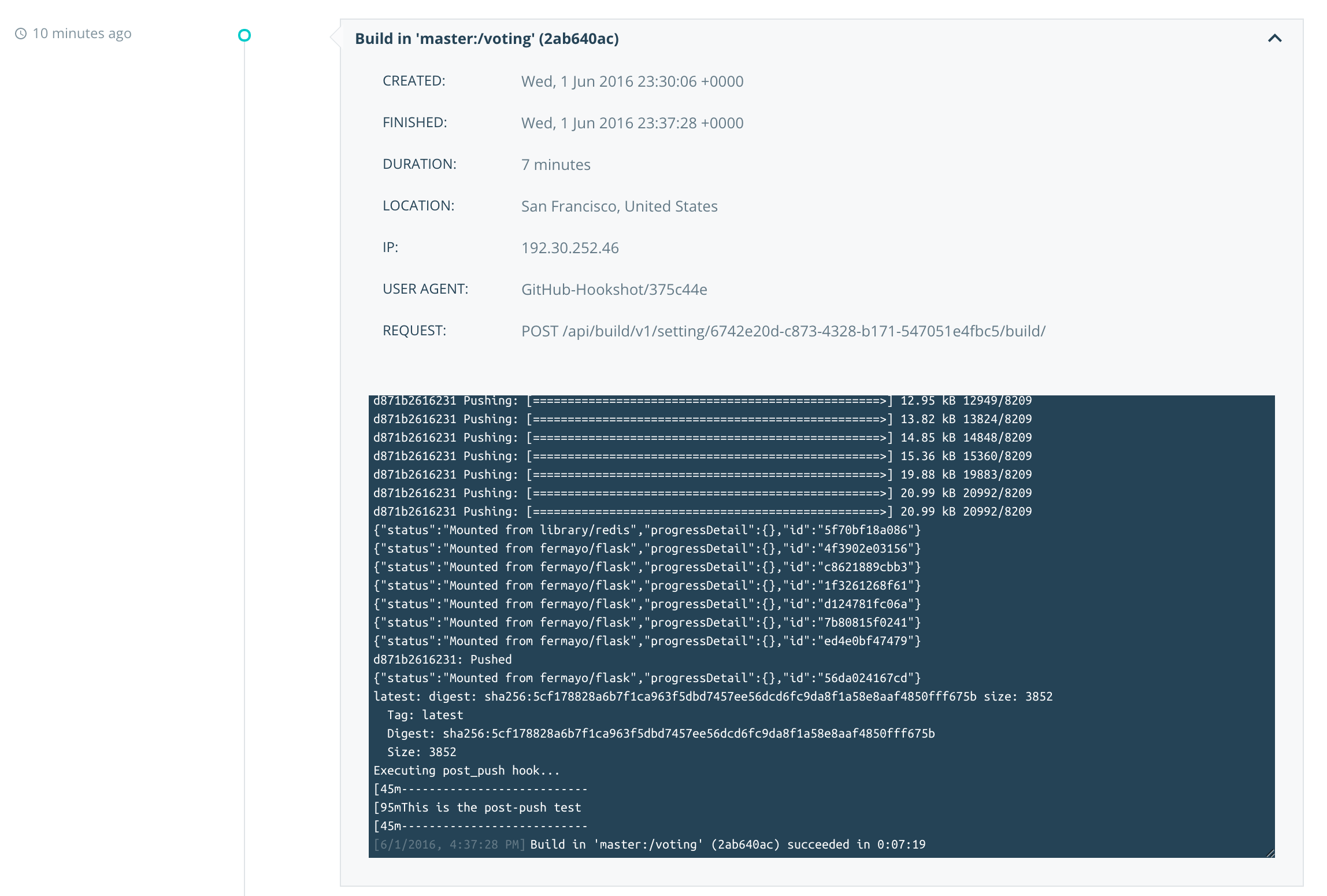Click the build title 'master:/voting' (2ab640ac)
This screenshot has height=896, width=1327.
pyautogui.click(x=487, y=39)
